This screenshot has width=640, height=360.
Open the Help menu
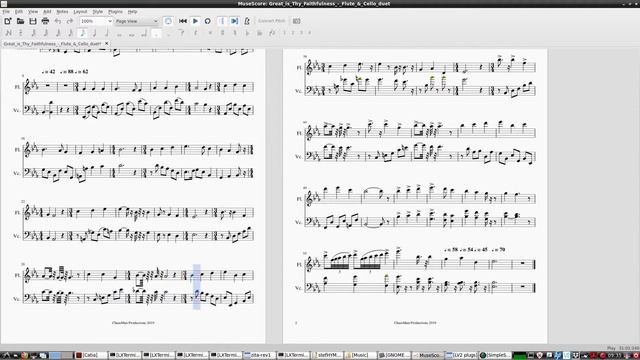(132, 12)
